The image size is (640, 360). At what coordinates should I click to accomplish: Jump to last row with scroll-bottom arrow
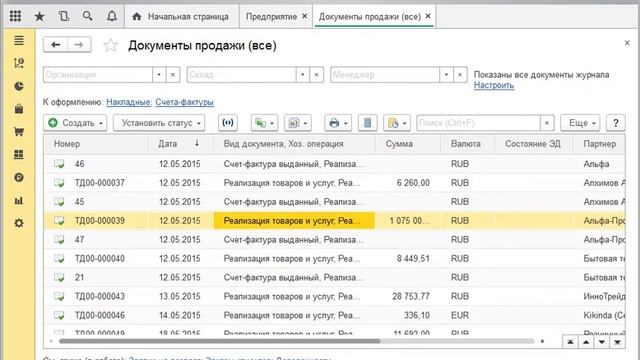[617, 342]
